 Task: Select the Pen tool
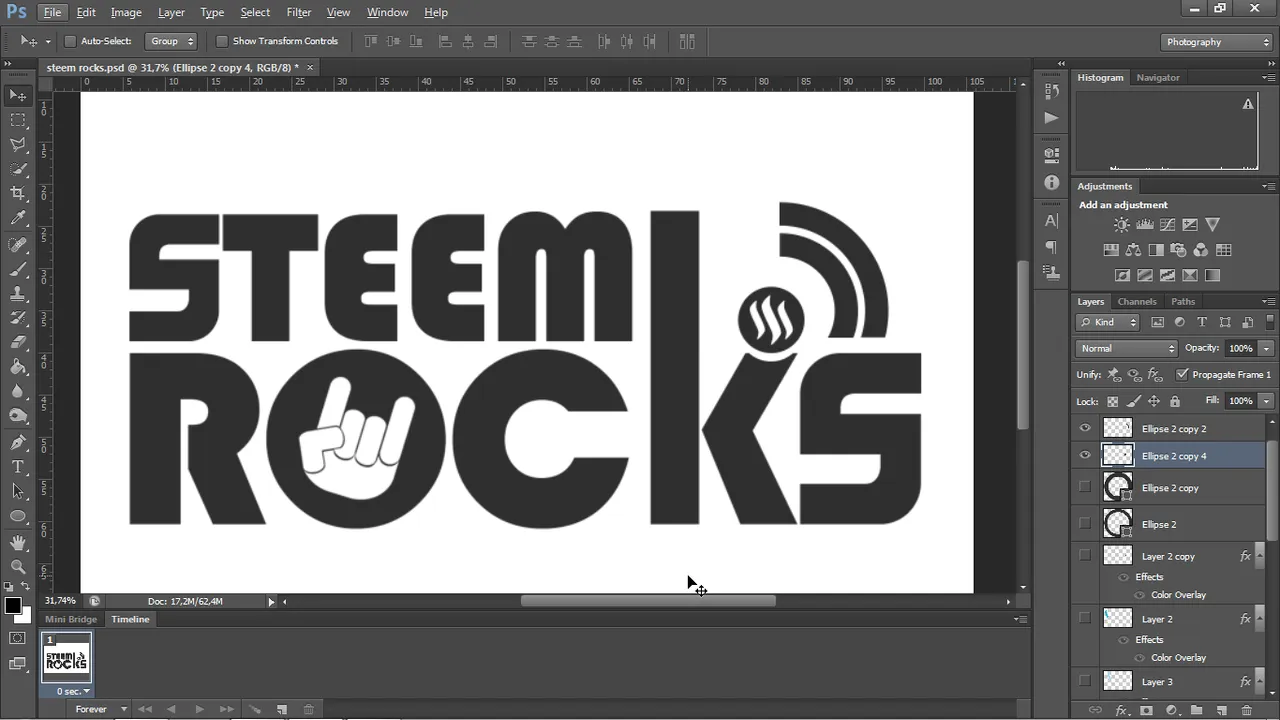(x=18, y=442)
